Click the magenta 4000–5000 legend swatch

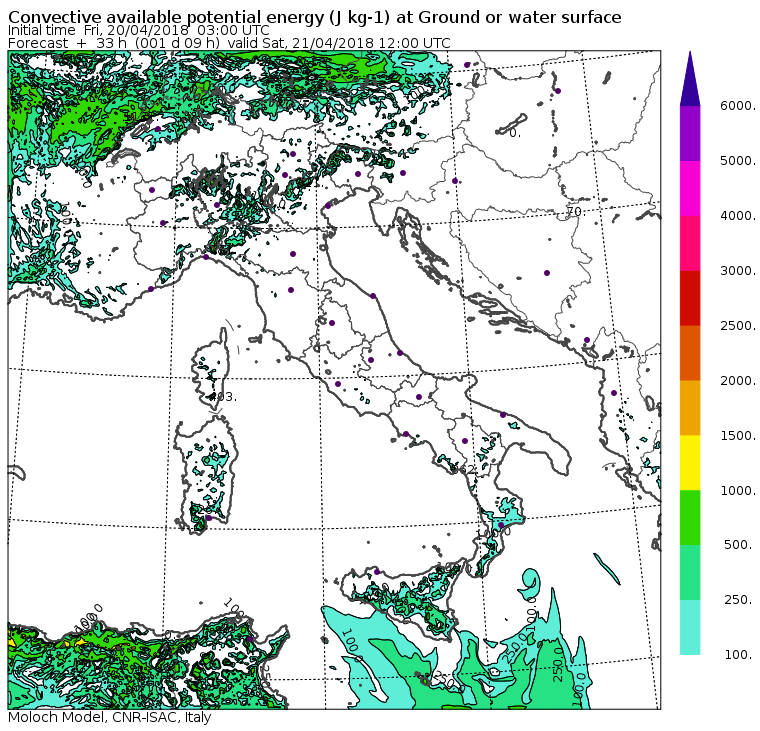pos(690,188)
